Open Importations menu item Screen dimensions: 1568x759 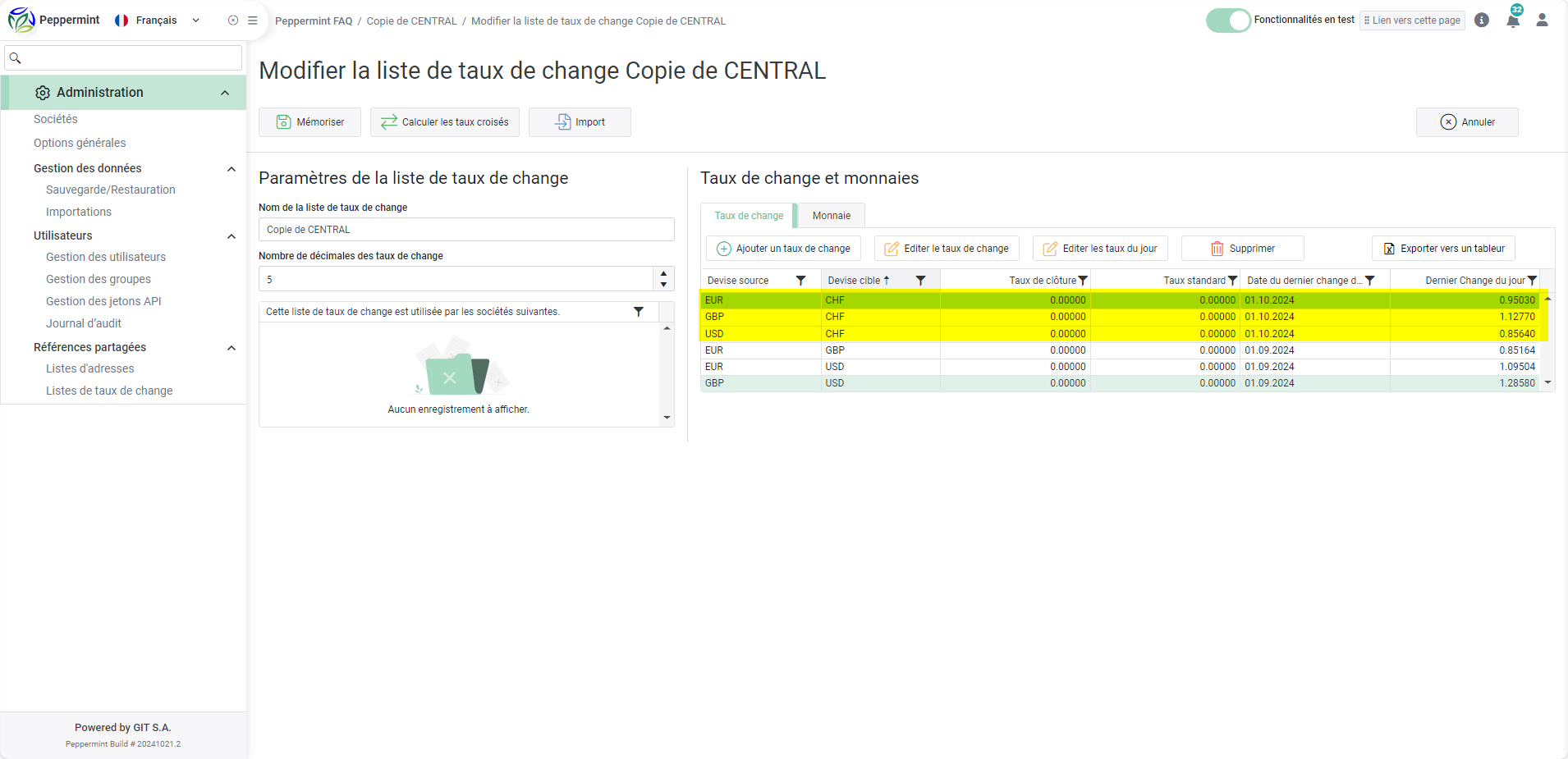point(79,212)
